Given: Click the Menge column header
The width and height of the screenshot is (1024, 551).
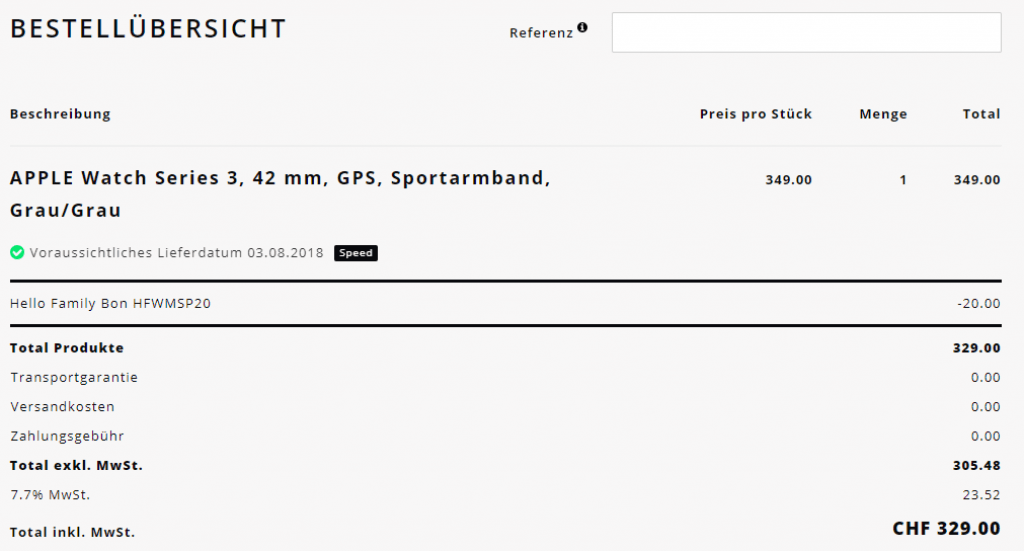Looking at the screenshot, I should (x=883, y=114).
